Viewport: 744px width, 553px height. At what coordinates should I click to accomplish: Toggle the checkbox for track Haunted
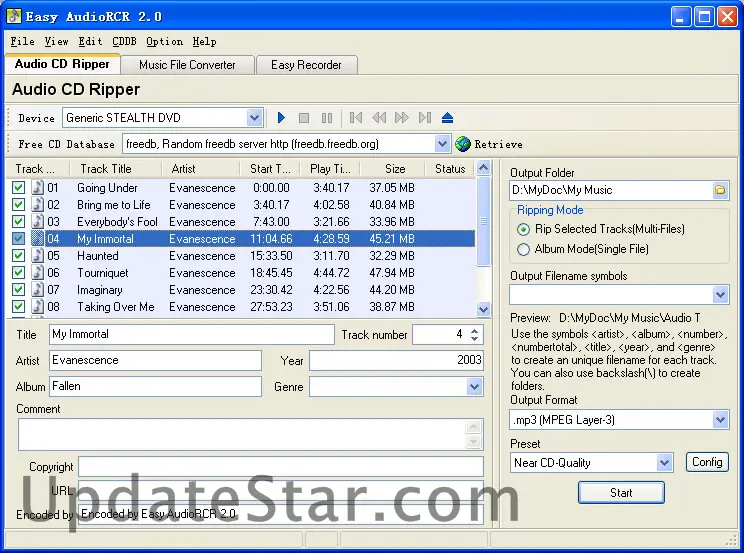pos(19,256)
